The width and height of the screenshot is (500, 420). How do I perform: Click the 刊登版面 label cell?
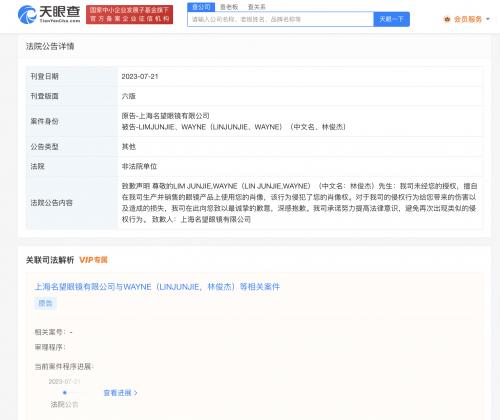[x=72, y=96]
